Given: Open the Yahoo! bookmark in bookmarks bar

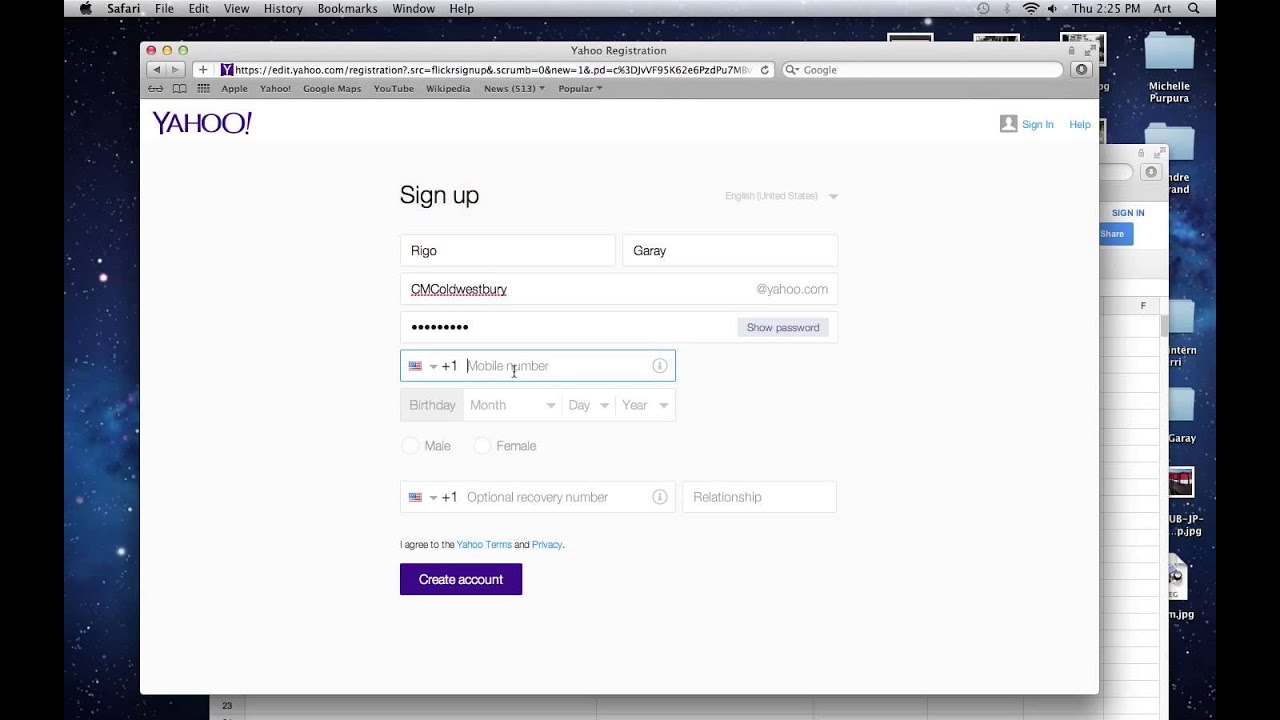Looking at the screenshot, I should (x=275, y=88).
